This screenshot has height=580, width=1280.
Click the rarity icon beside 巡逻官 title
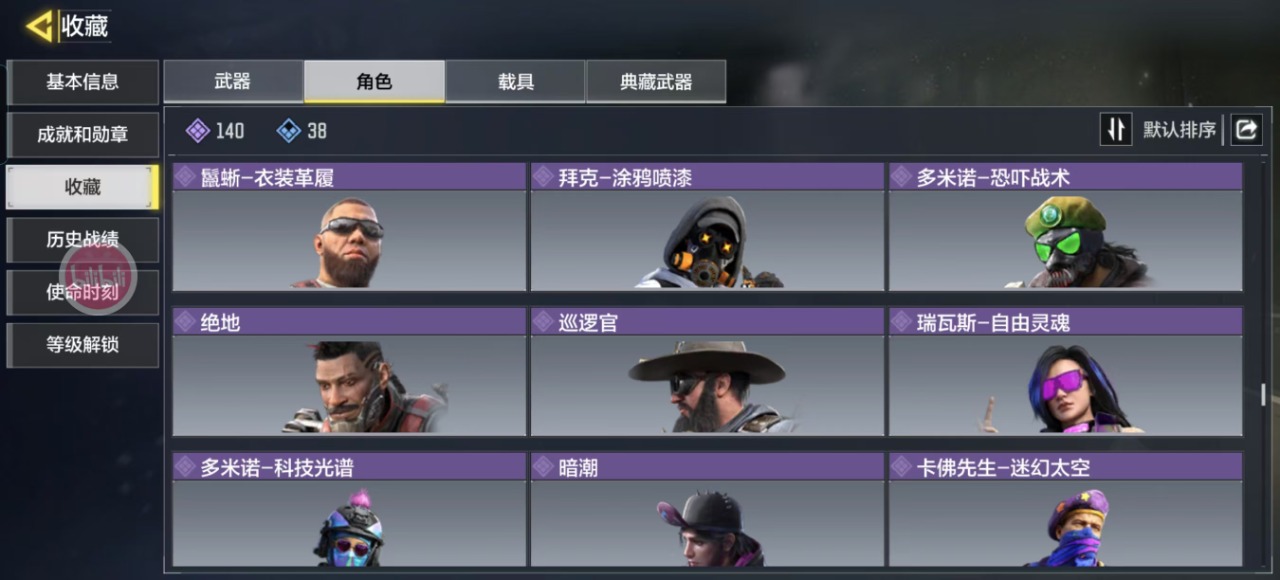pyautogui.click(x=543, y=322)
